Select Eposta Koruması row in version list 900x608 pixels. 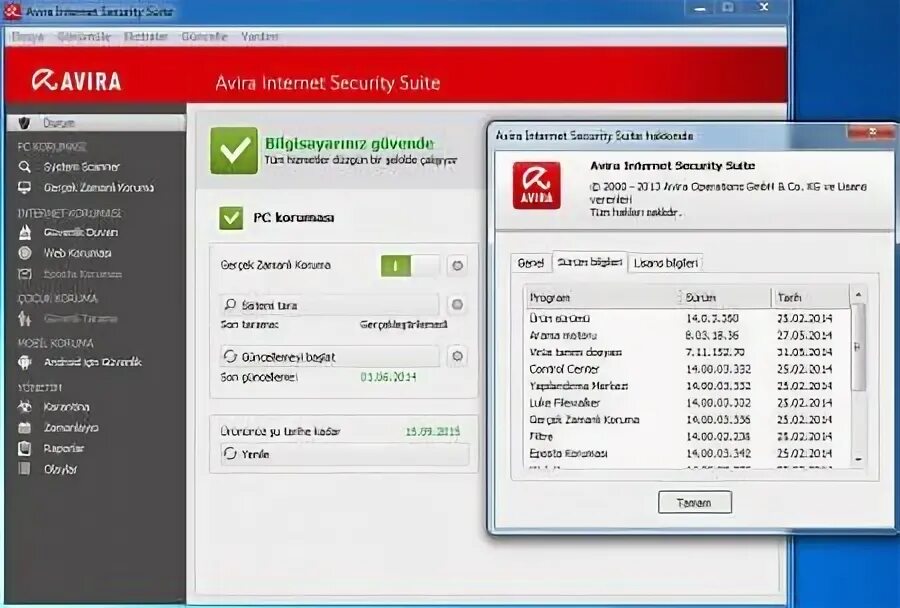point(688,454)
